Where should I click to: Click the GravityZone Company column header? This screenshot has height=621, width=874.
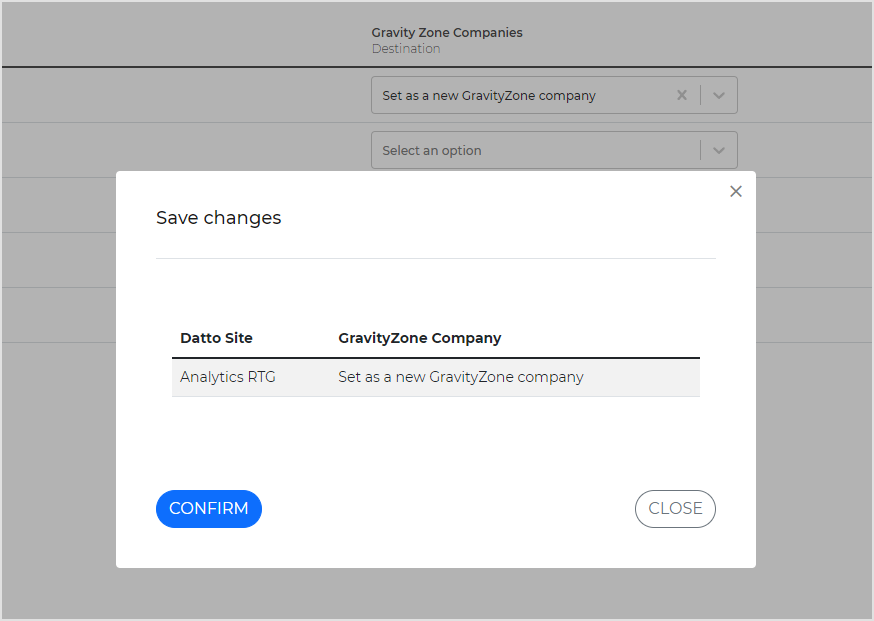[x=419, y=338]
